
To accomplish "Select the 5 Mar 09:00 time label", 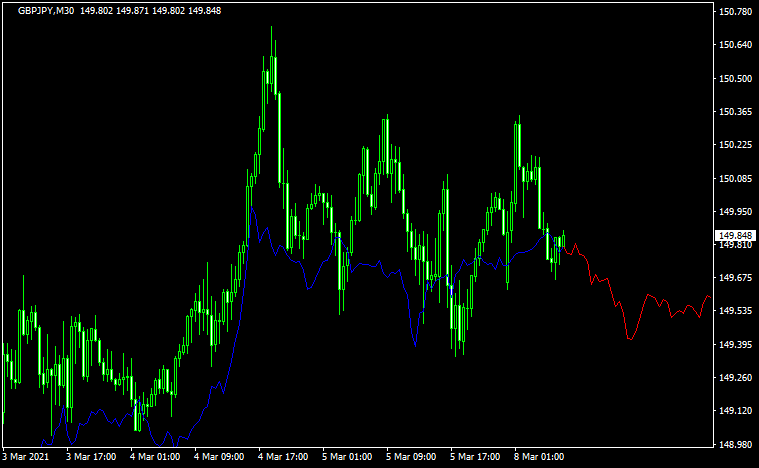I will tap(411, 457).
